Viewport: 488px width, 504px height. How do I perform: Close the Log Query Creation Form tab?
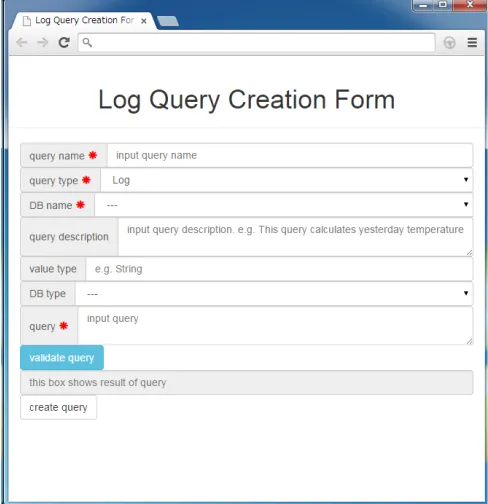pos(144,21)
